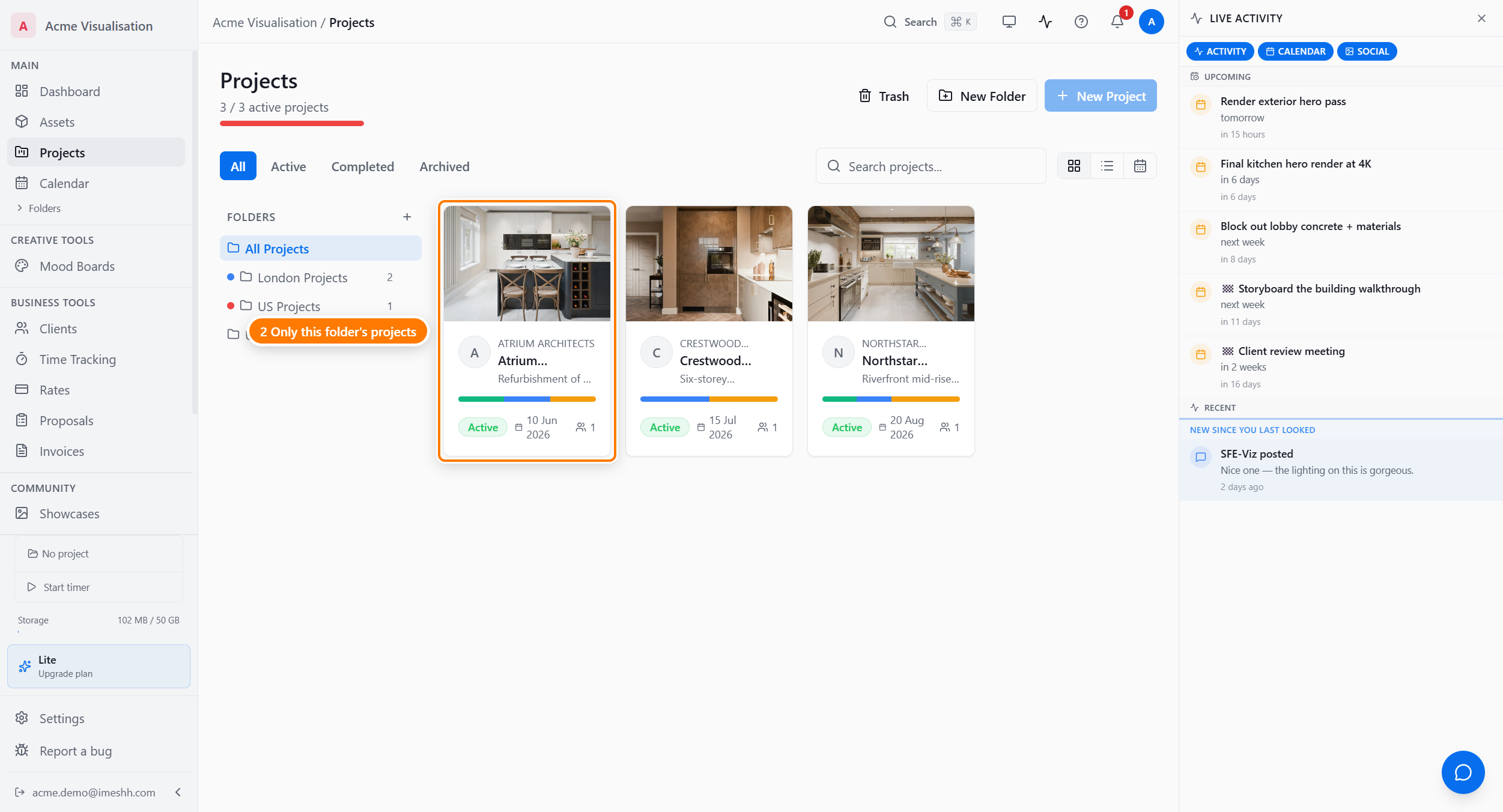Click the Search projects input field
Image resolution: width=1503 pixels, height=812 pixels.
(x=931, y=166)
